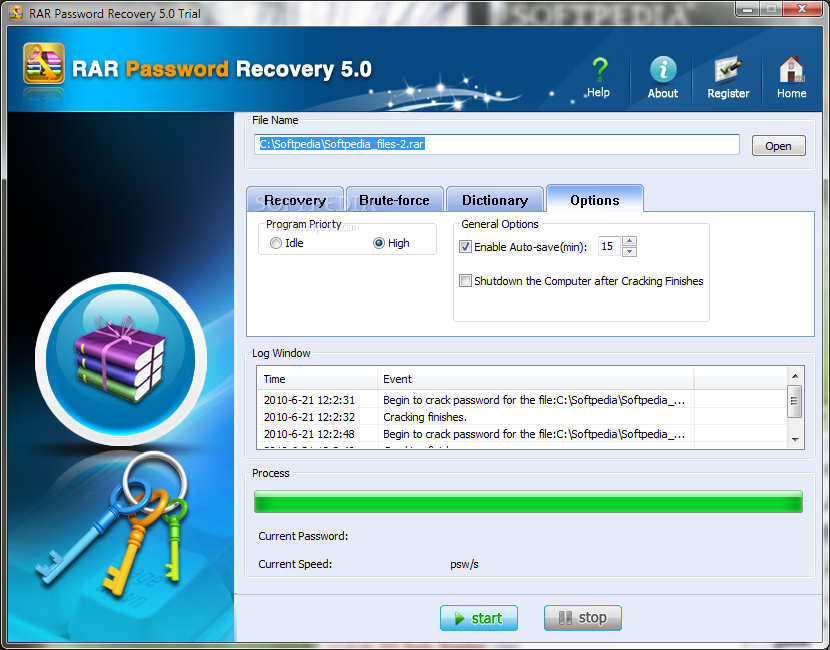Click the auto-save minutes field showing 15
This screenshot has height=650, width=830.
pos(609,246)
